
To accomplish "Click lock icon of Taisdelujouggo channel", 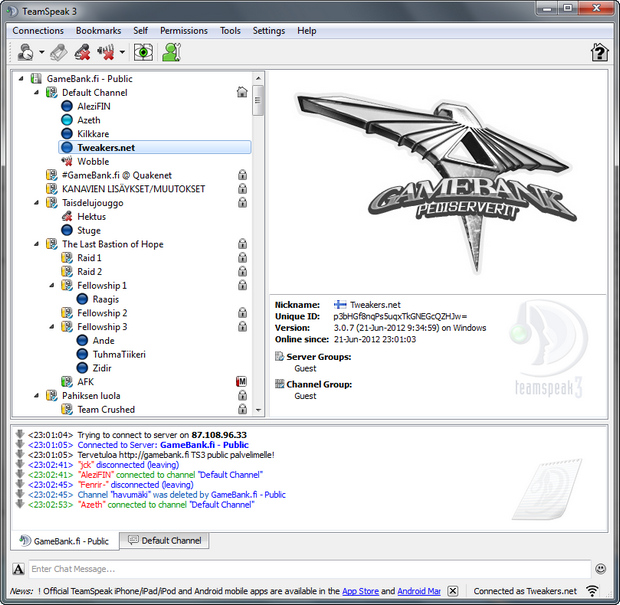I will (242, 202).
